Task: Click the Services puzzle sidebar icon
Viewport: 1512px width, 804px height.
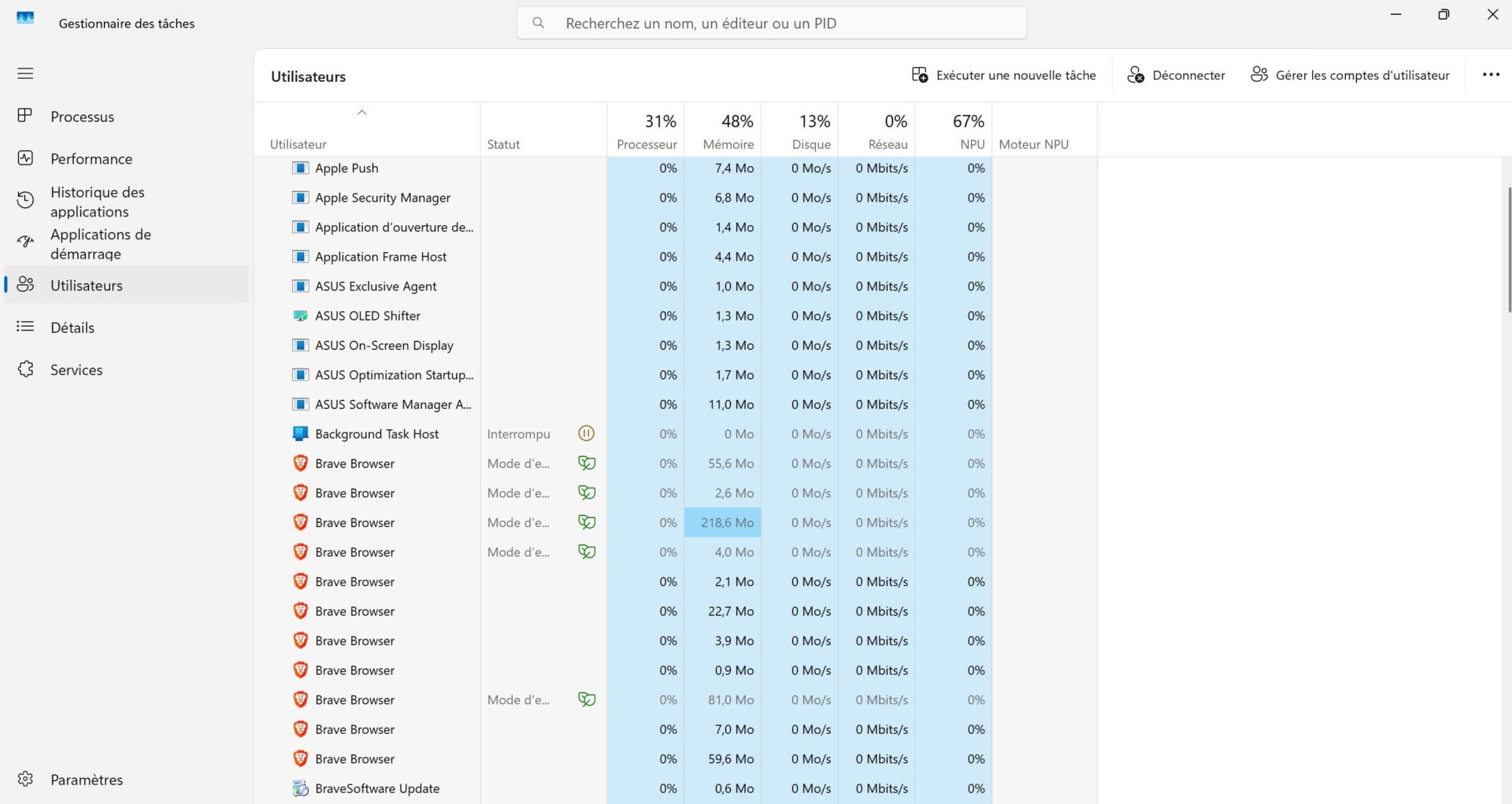Action: (x=25, y=369)
